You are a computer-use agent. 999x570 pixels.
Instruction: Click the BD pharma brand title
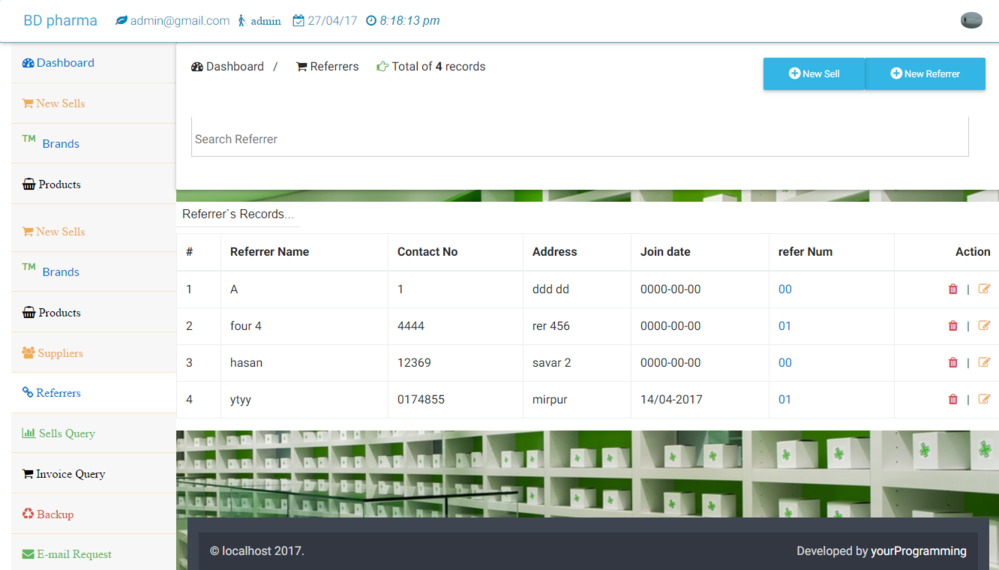(60, 21)
